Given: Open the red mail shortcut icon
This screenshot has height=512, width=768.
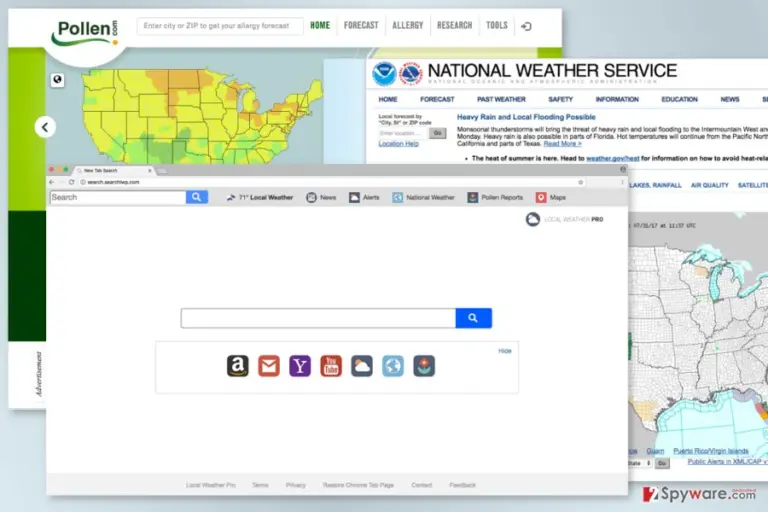Looking at the screenshot, I should point(269,366).
